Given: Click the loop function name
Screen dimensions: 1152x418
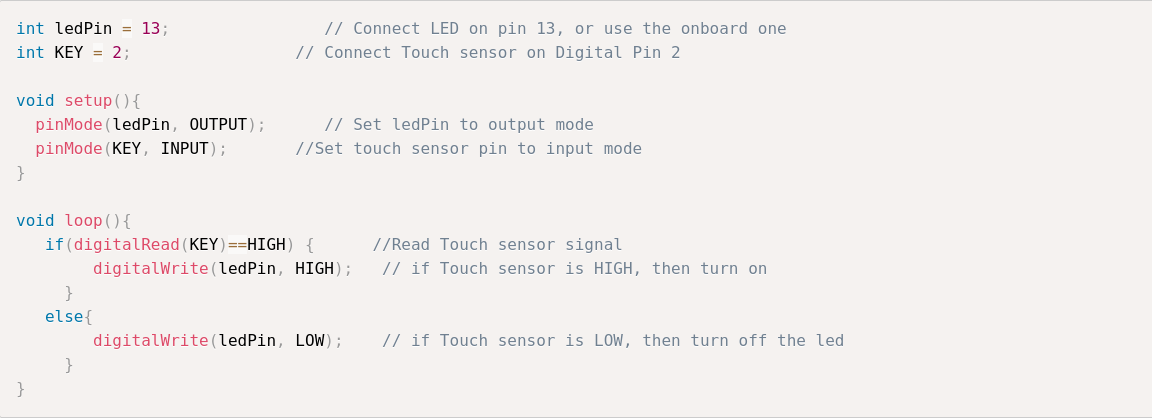Looking at the screenshot, I should (83, 221).
